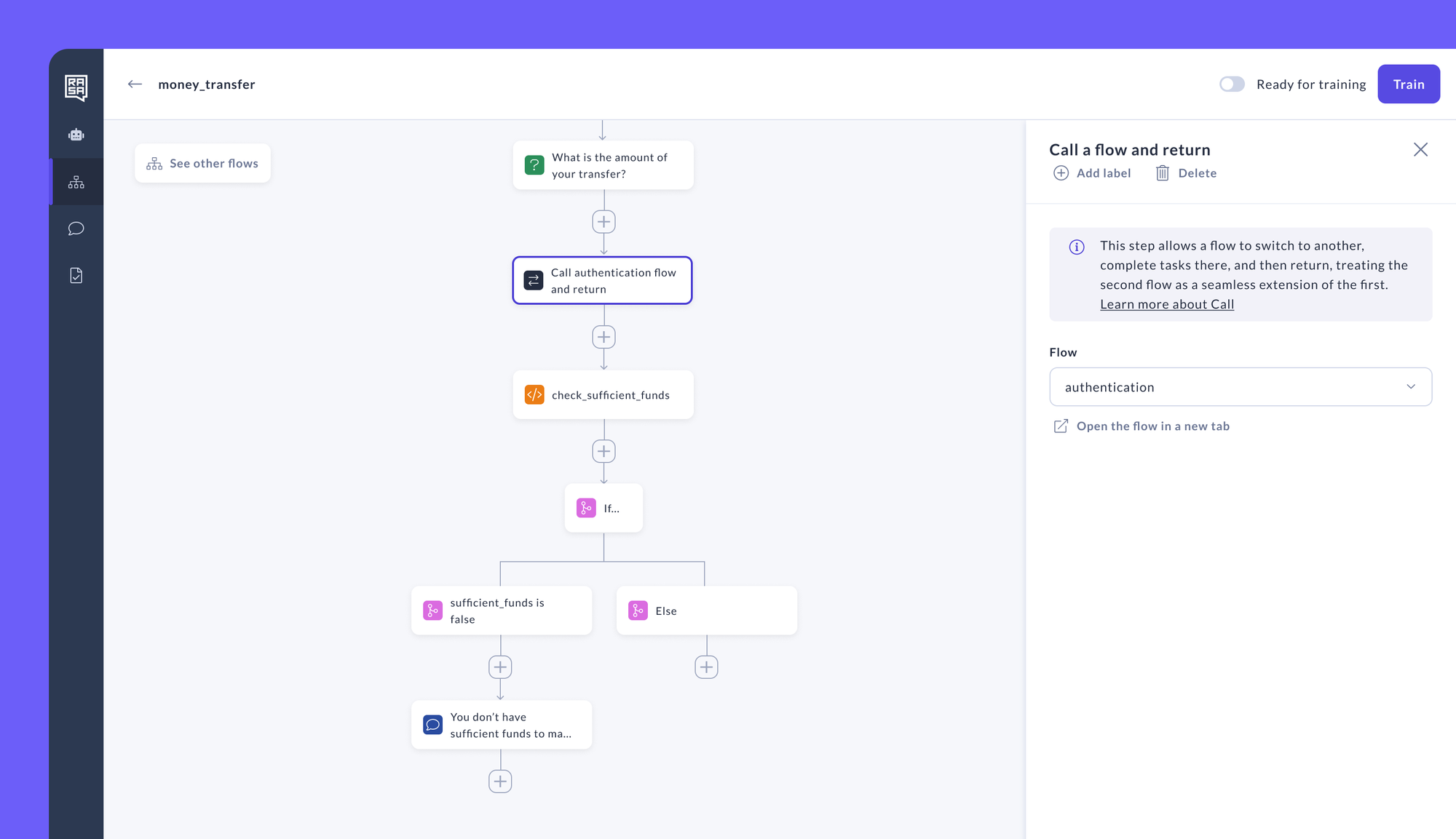Click Add label option

coord(1092,173)
